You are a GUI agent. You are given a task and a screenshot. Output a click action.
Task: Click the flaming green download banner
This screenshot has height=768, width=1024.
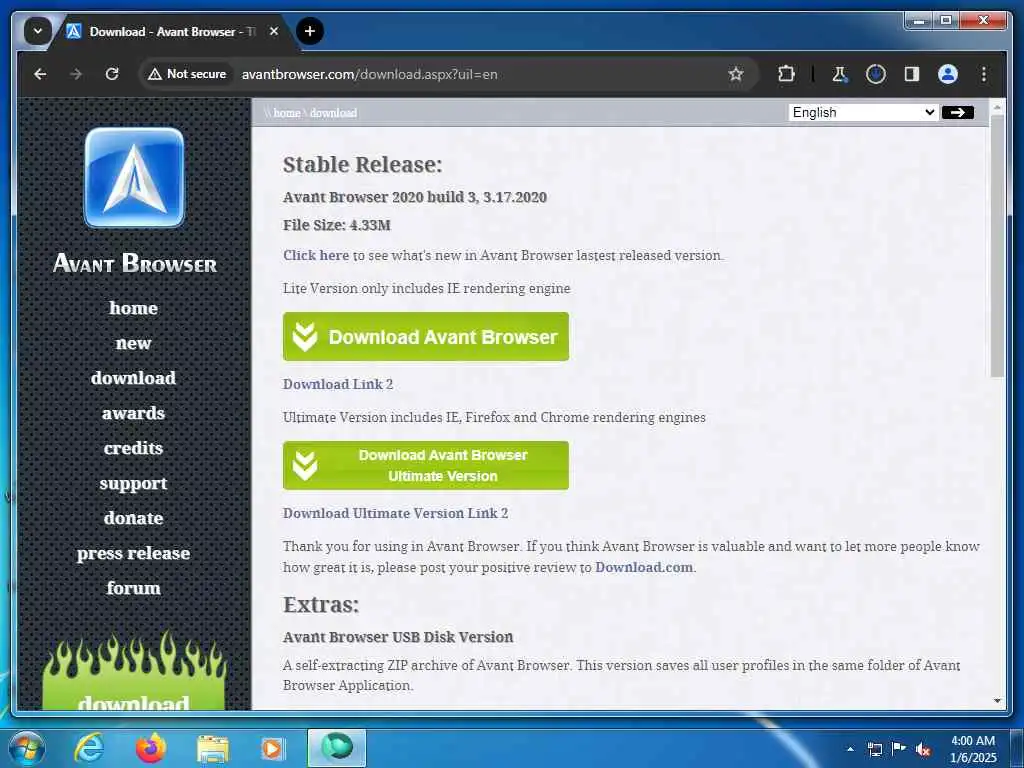(x=134, y=673)
